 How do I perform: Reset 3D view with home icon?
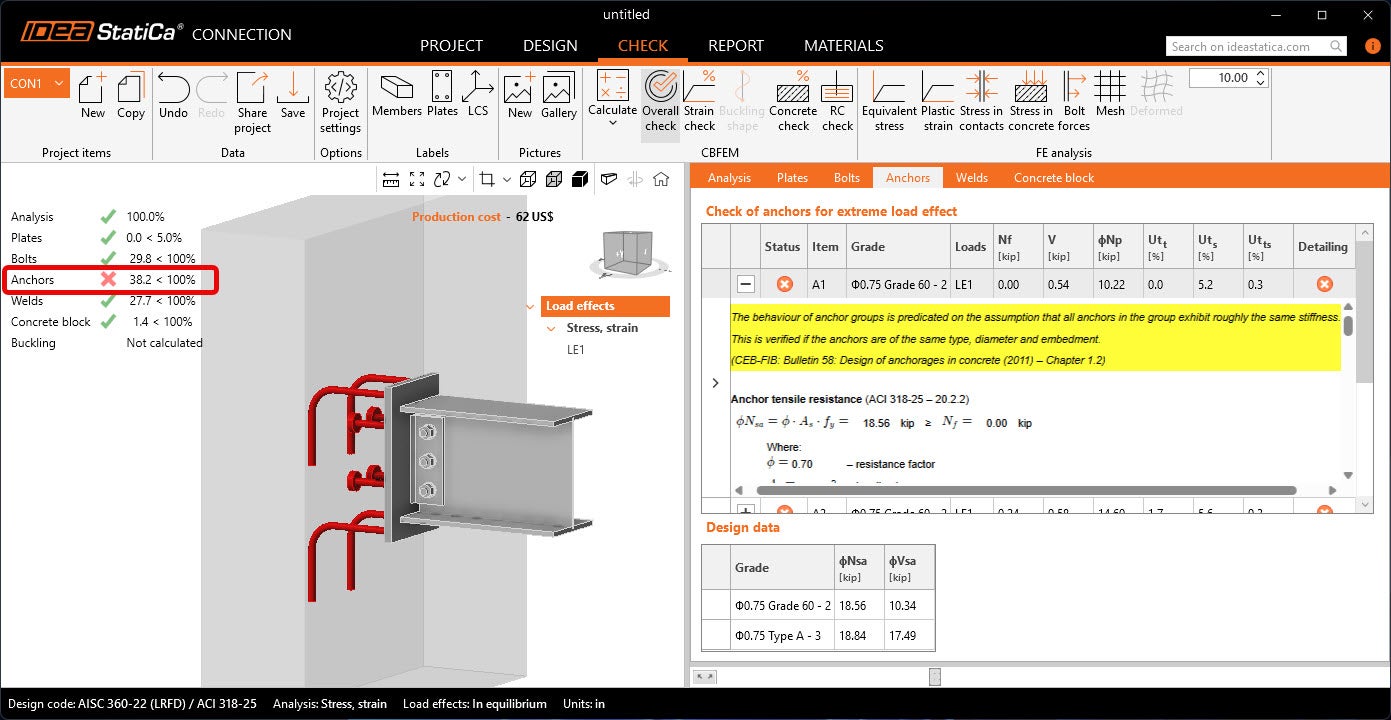tap(661, 179)
